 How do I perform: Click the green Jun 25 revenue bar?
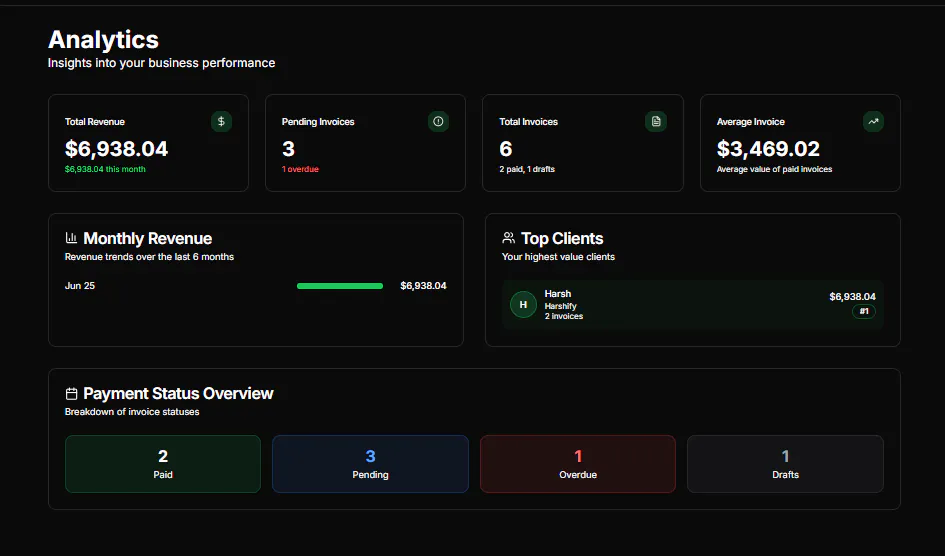pos(340,286)
